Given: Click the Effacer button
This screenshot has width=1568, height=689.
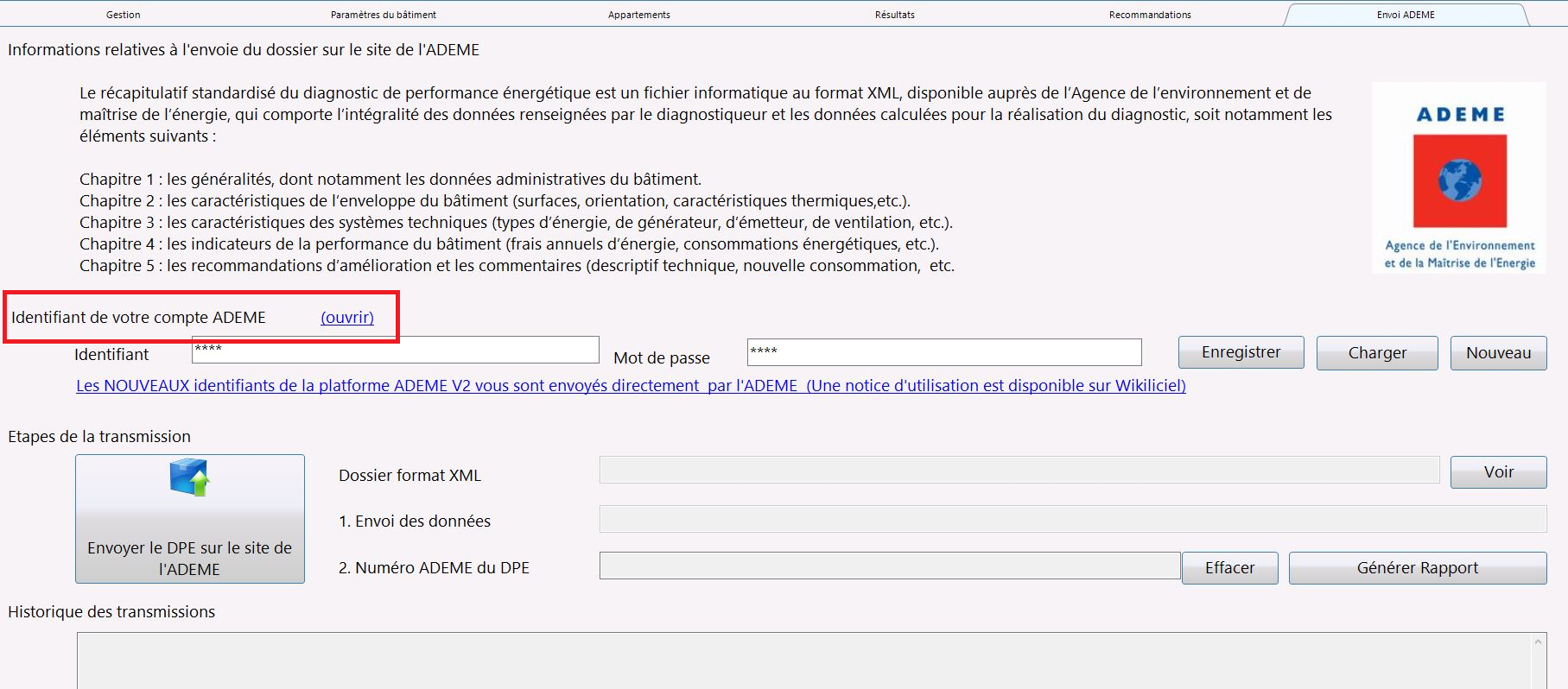Looking at the screenshot, I should (1230, 568).
